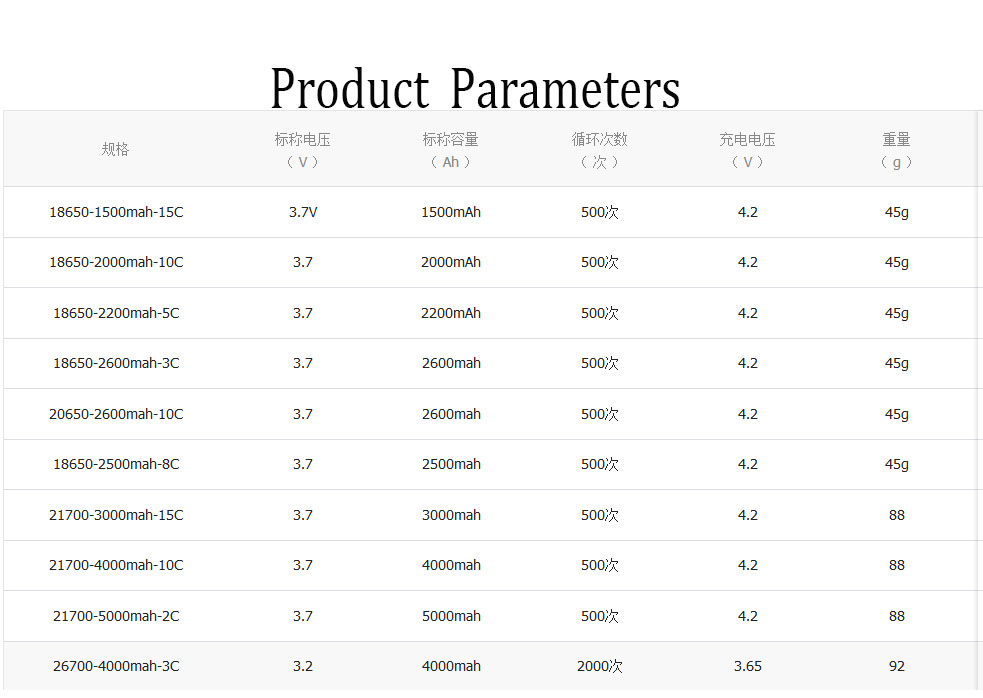The image size is (983, 698).
Task: Click the 18650-2600mah-3C spec cell
Action: coord(116,363)
